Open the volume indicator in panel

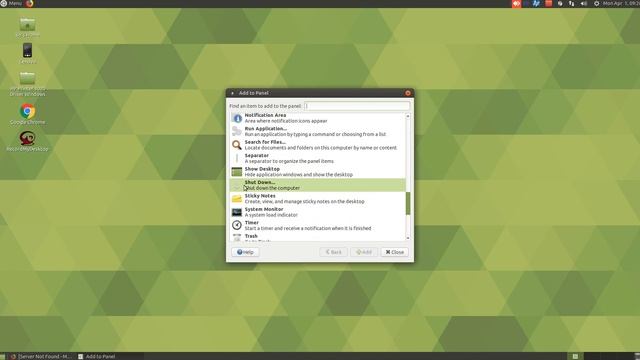584,3
